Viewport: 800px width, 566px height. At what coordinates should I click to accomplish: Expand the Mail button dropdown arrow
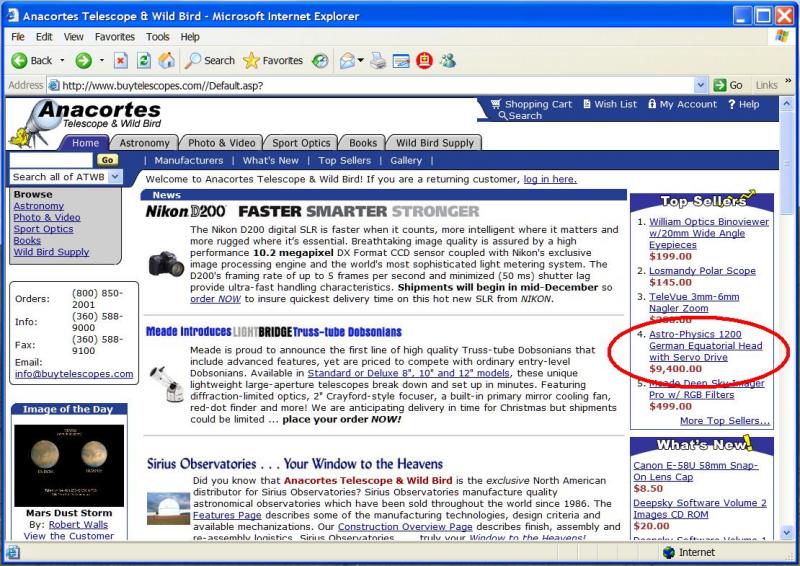(361, 61)
